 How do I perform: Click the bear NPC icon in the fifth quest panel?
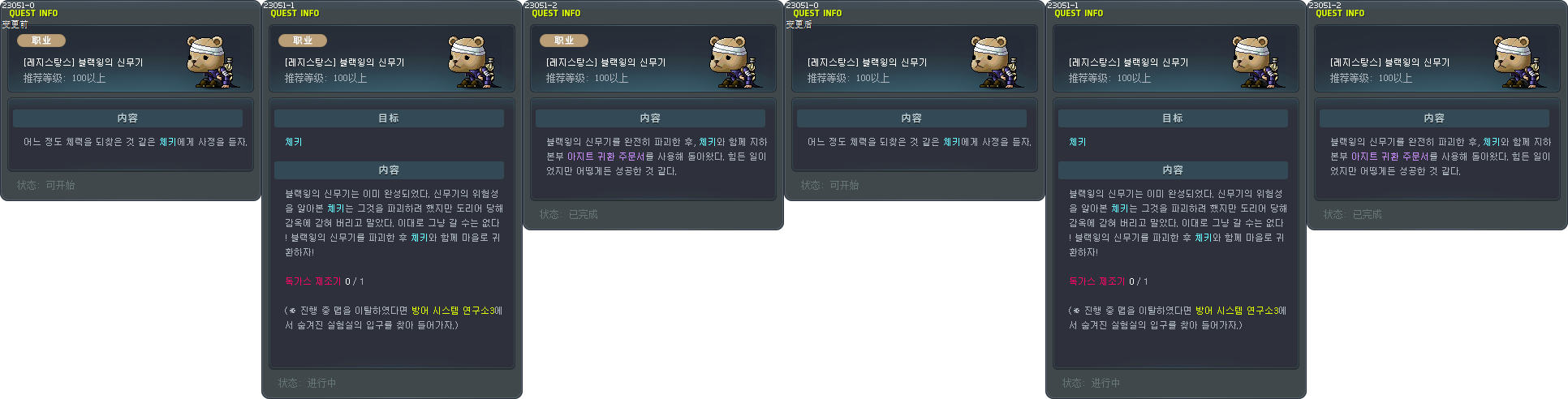[x=1257, y=62]
